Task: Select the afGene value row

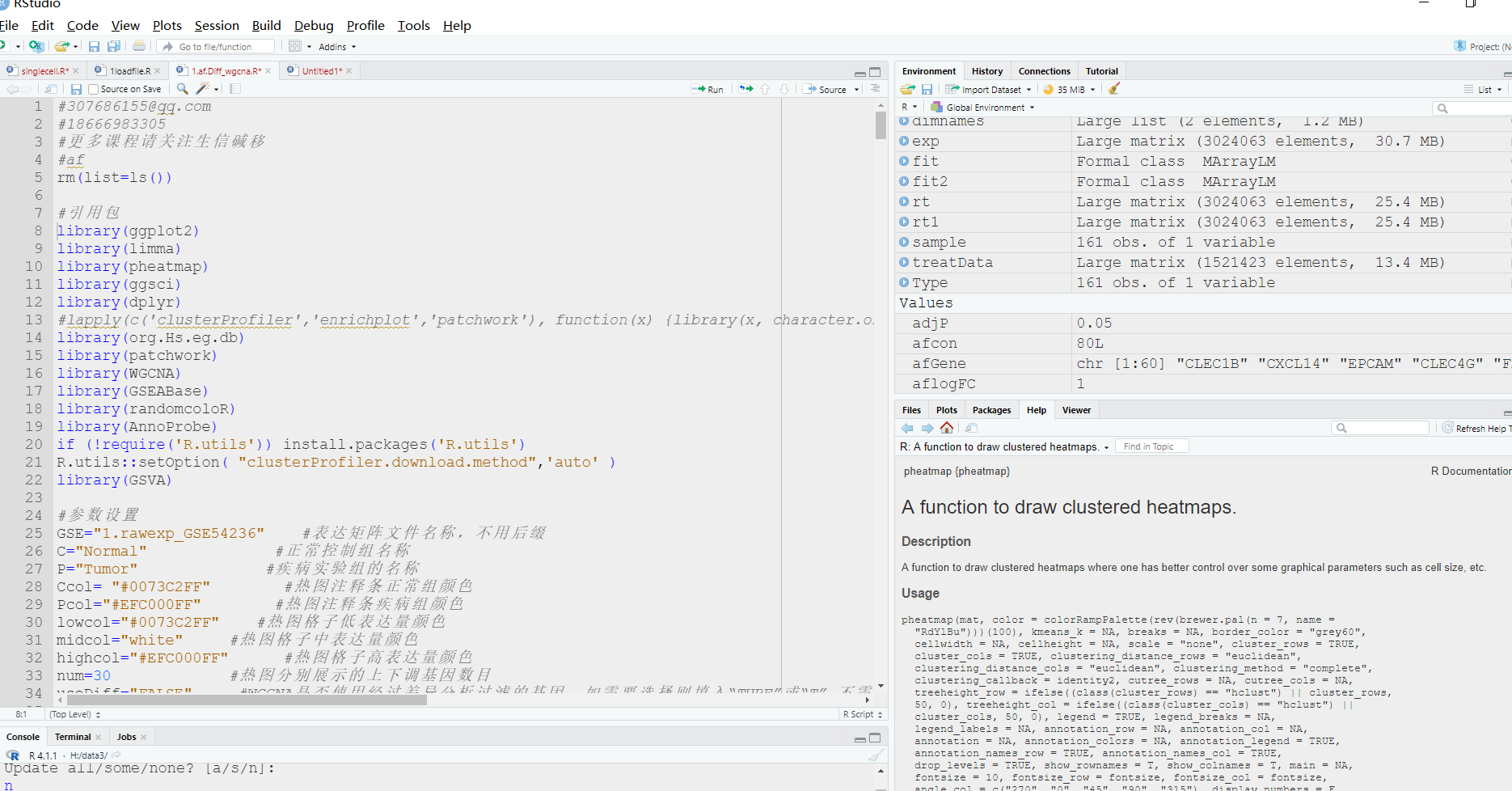Action: pos(1203,363)
